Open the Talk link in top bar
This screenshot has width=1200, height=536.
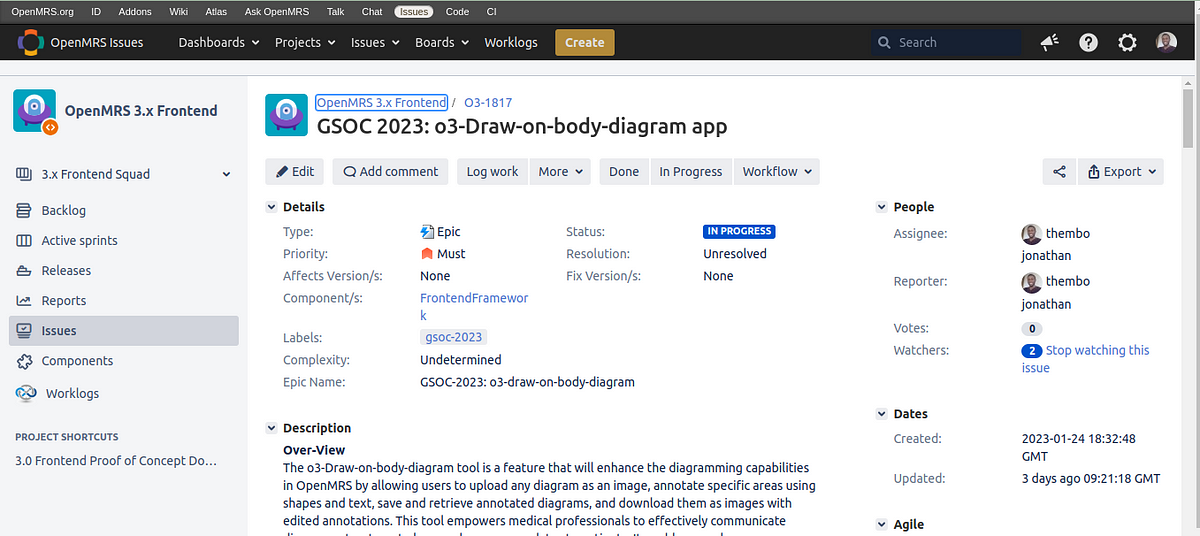335,12
